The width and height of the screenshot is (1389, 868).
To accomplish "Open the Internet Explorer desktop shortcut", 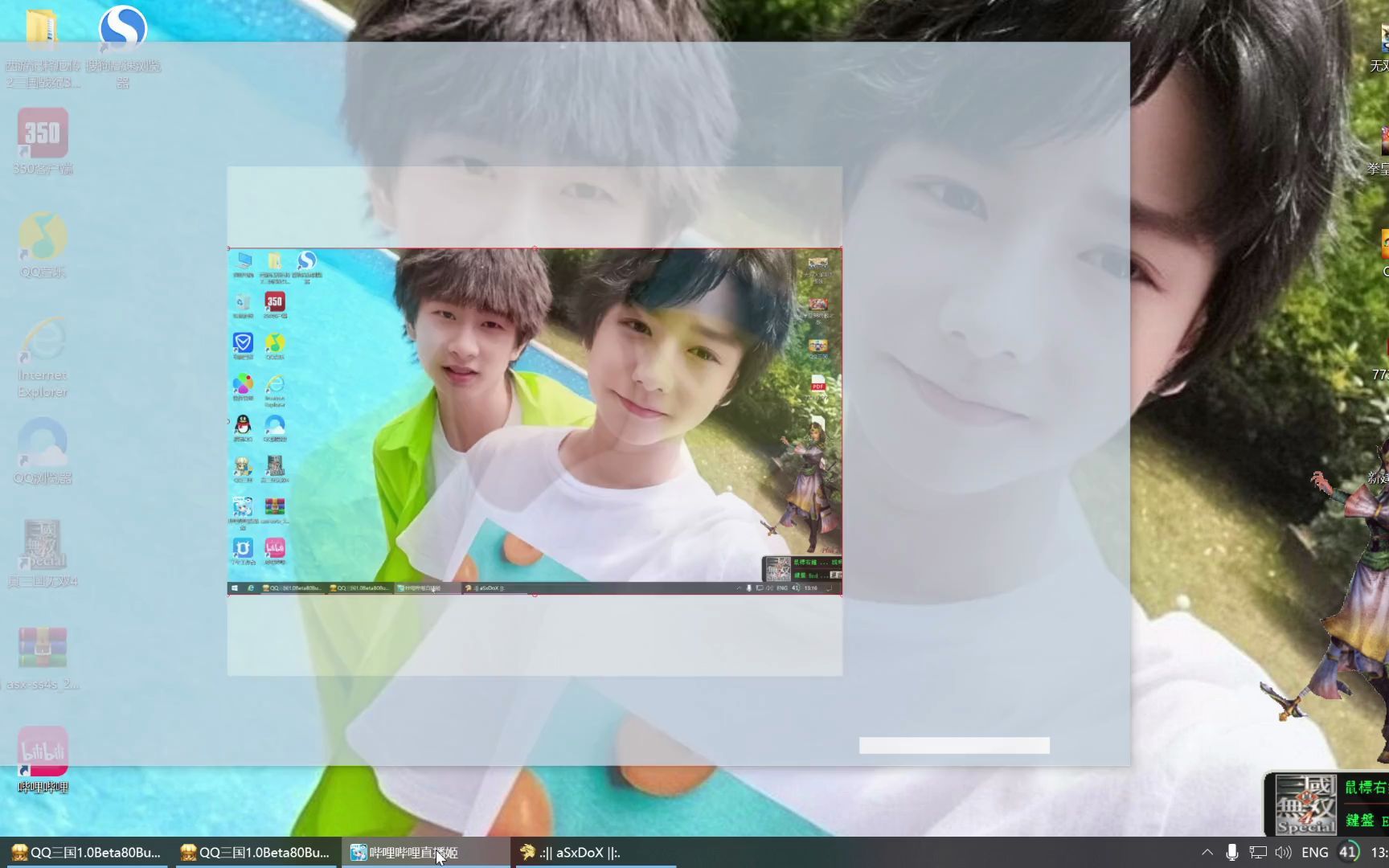I will (x=43, y=357).
